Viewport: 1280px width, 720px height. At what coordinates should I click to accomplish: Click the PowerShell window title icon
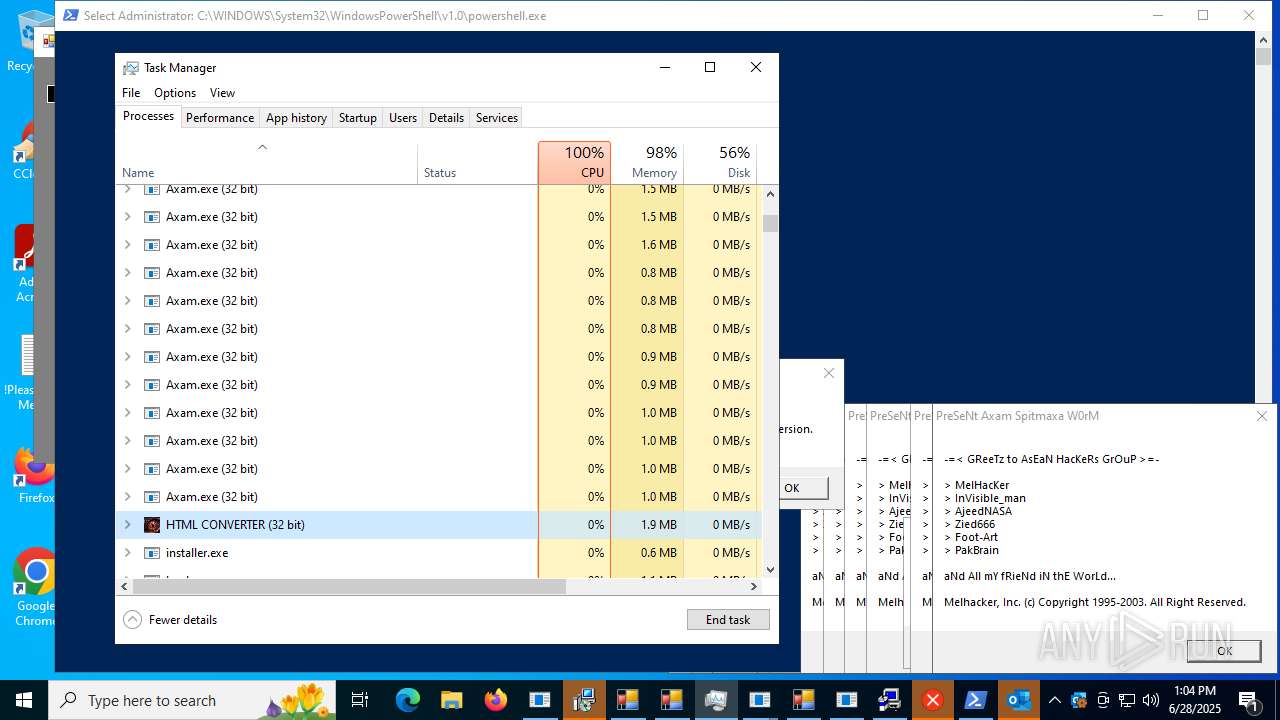tap(70, 16)
